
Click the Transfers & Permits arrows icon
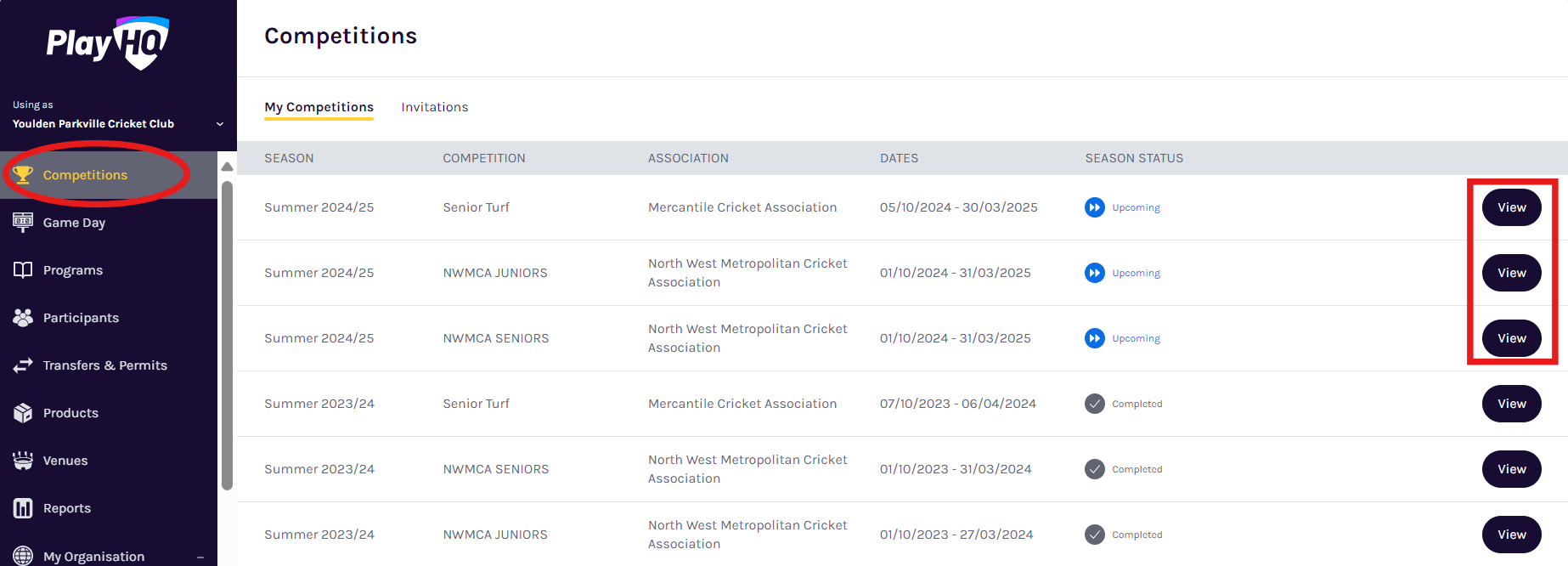23,365
